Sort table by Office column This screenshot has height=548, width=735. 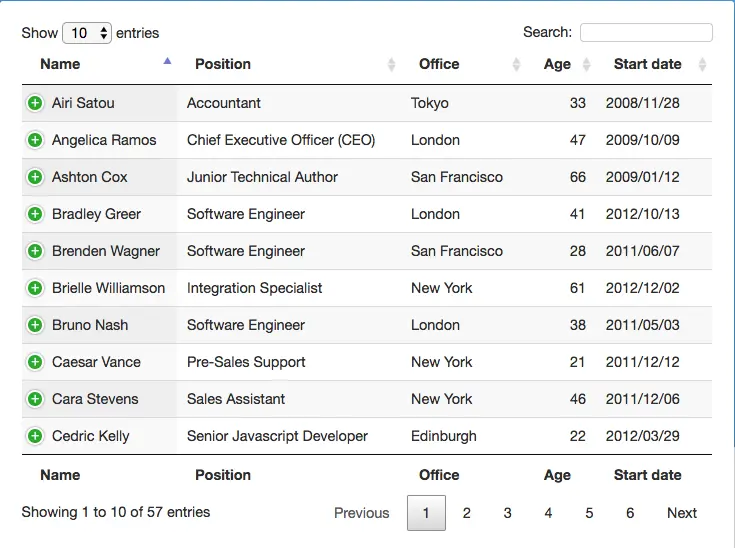(x=439, y=64)
